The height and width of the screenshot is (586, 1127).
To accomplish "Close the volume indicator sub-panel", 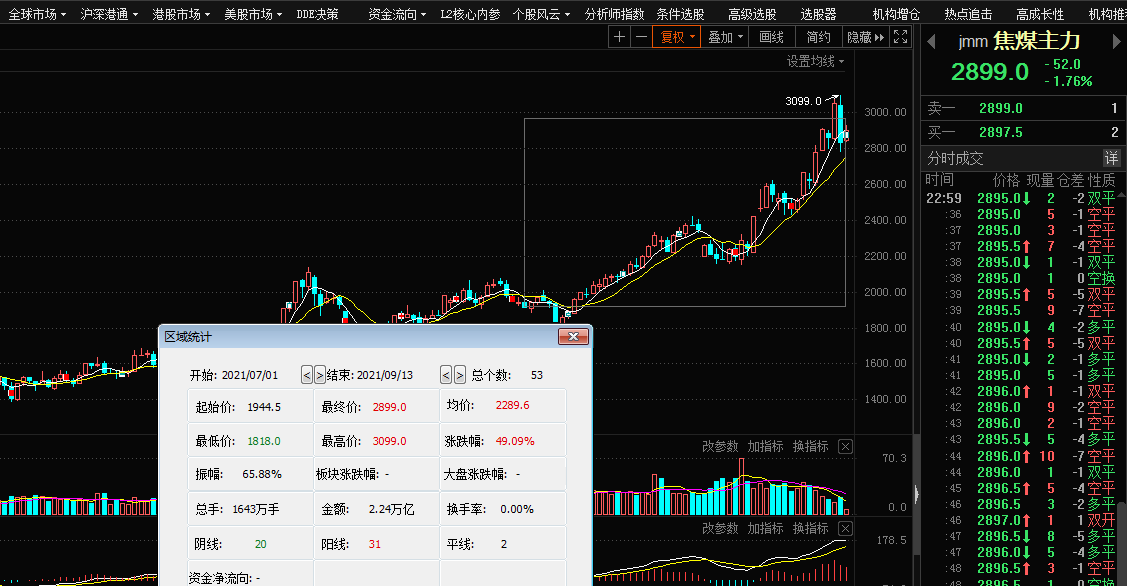I will click(845, 446).
